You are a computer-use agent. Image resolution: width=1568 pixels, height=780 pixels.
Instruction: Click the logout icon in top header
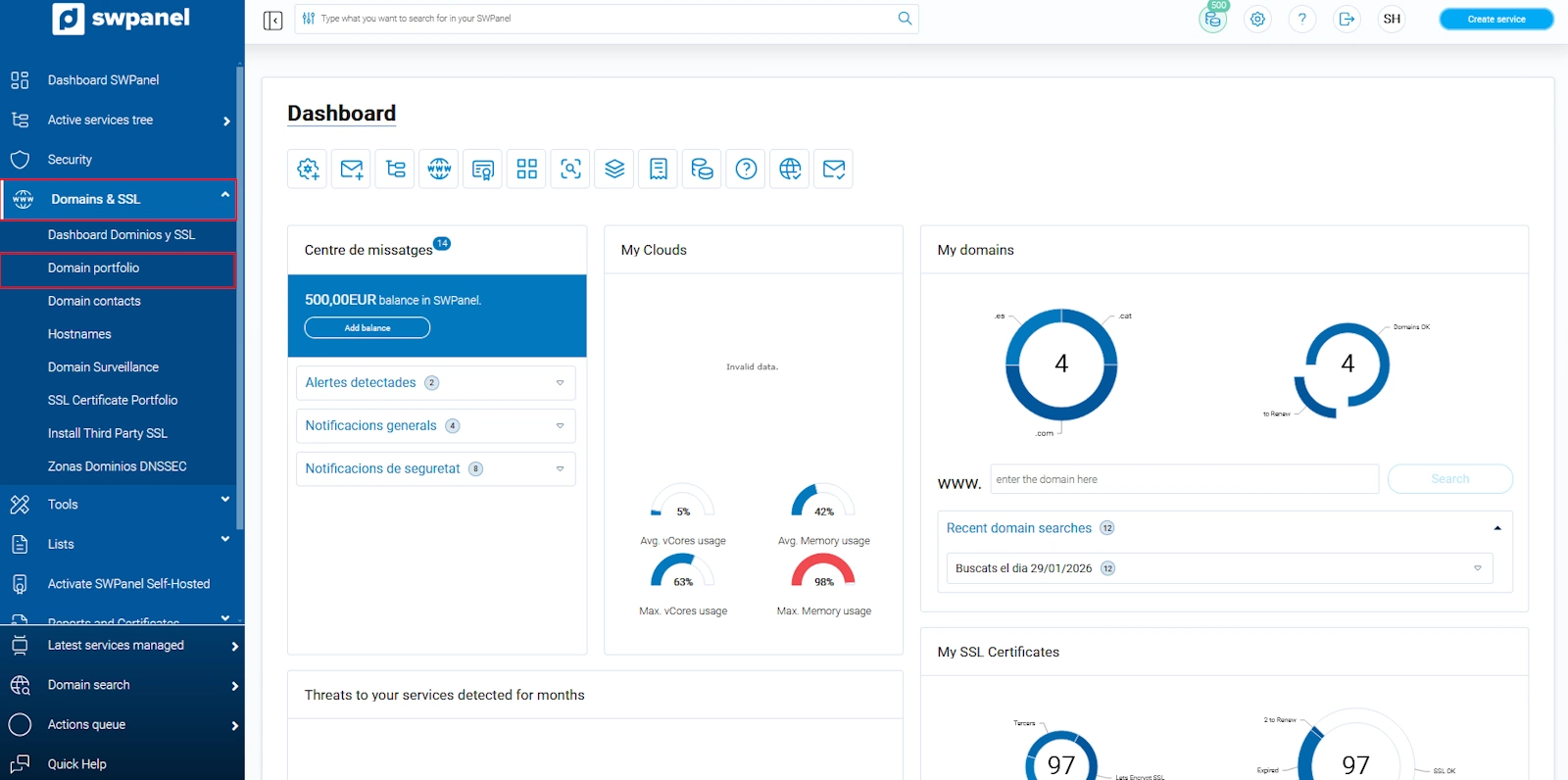pyautogui.click(x=1347, y=20)
